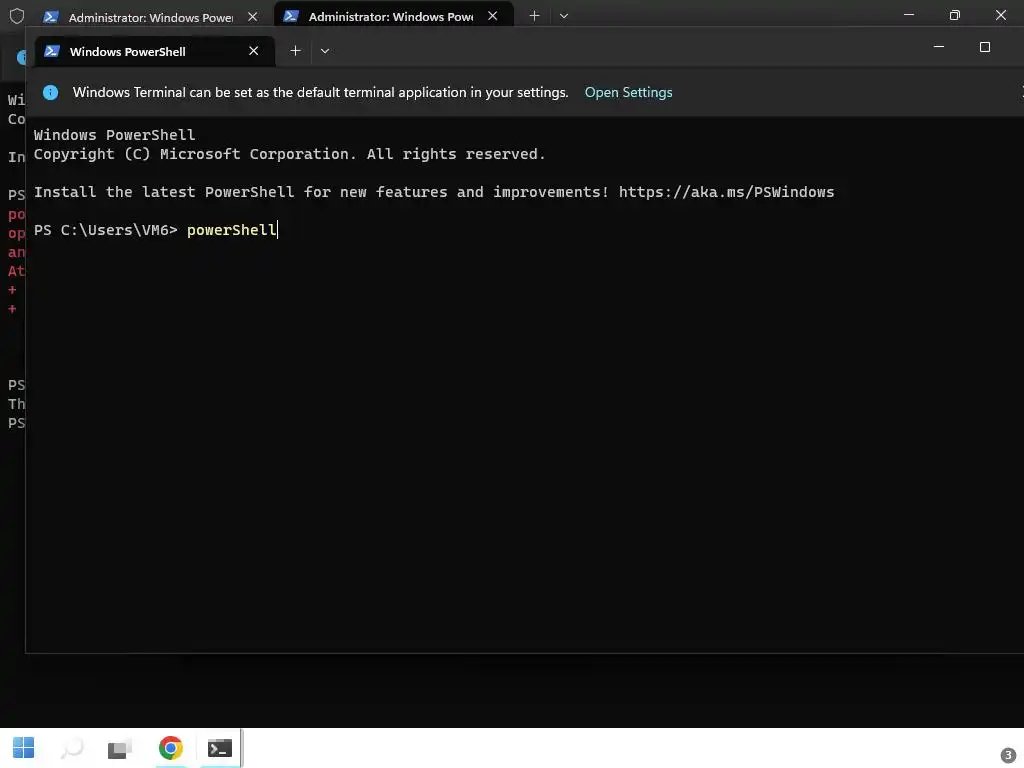Close second Administrator PowerShell tab in back window
This screenshot has height=768, width=1024.
(492, 16)
